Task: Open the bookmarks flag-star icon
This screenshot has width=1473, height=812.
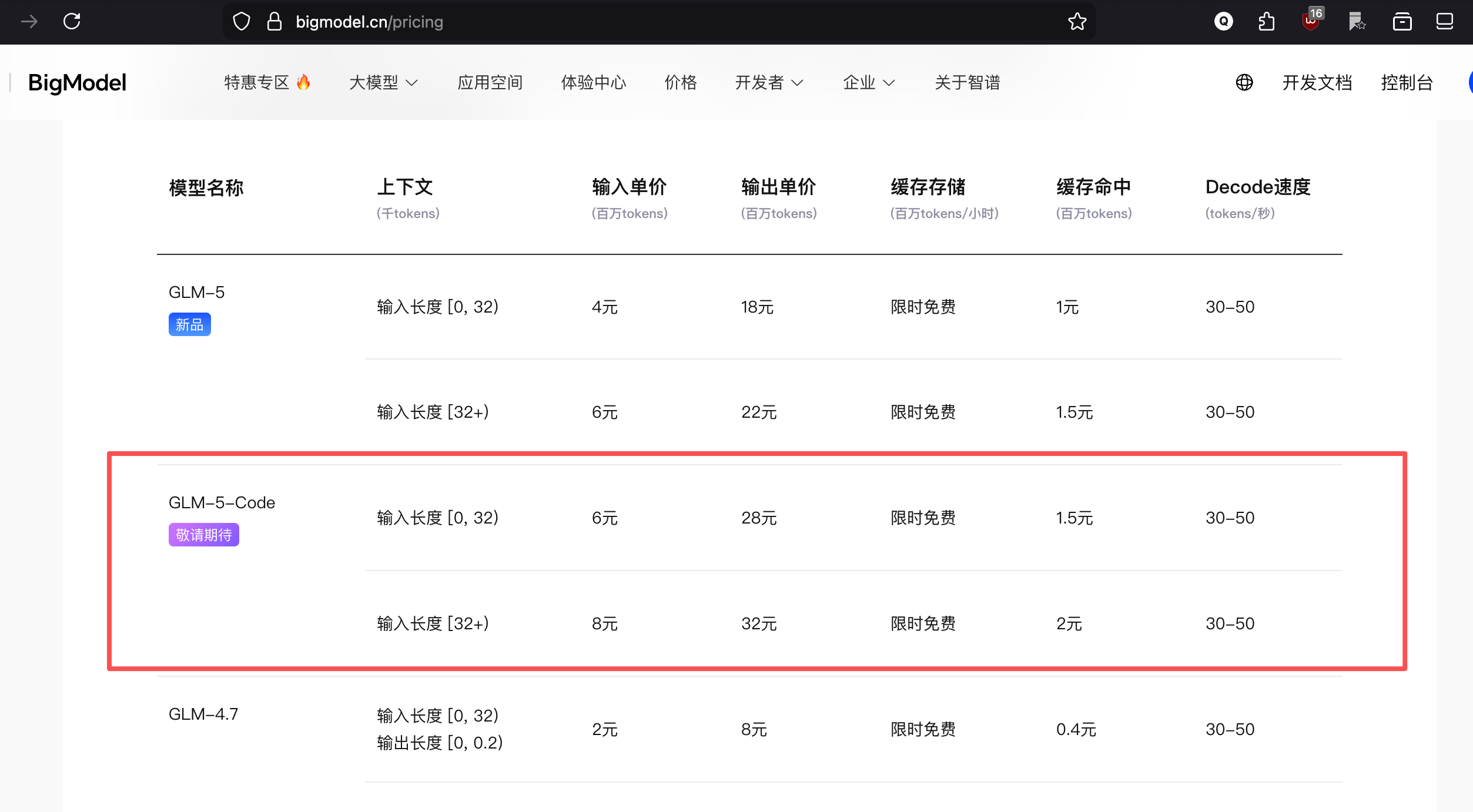Action: click(x=1357, y=22)
